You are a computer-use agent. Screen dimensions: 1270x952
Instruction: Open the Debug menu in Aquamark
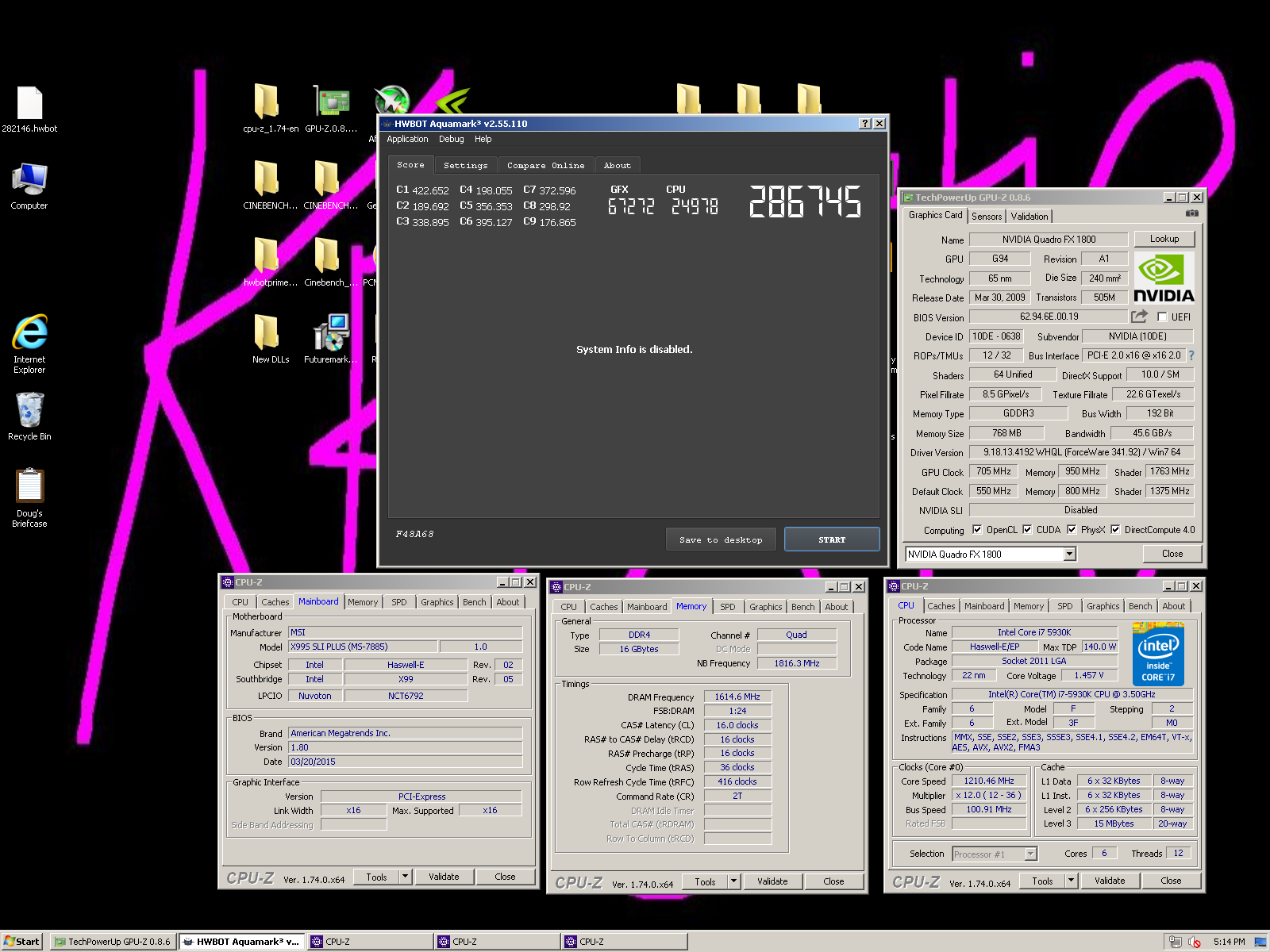452,139
